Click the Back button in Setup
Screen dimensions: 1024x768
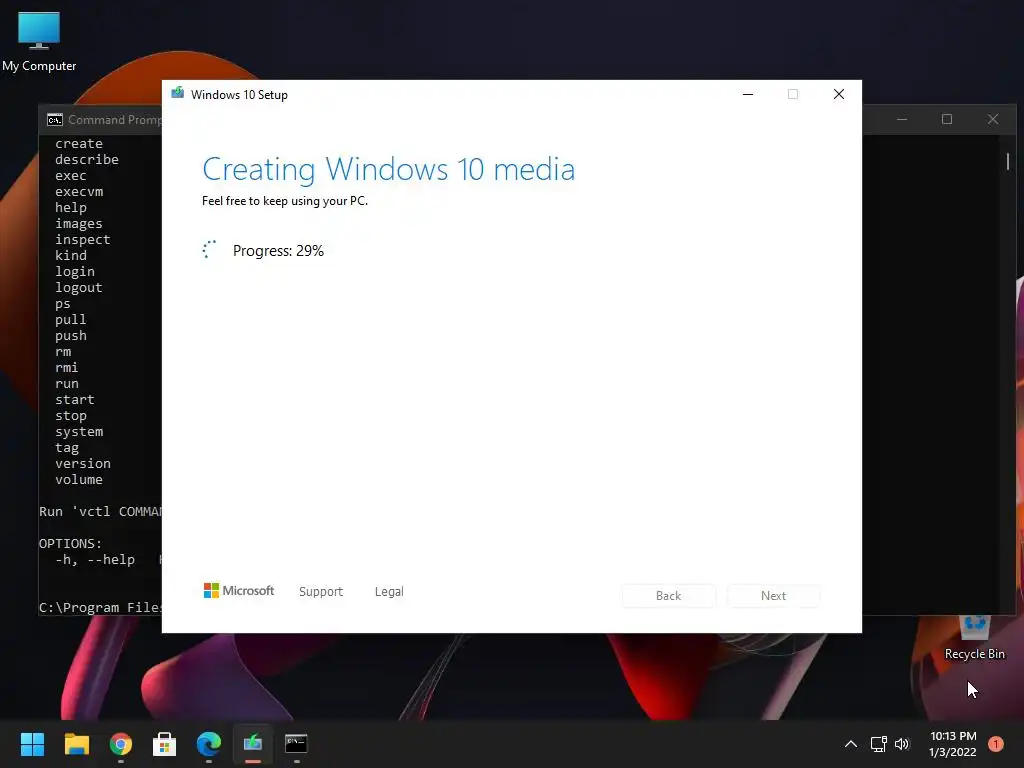[x=669, y=596]
